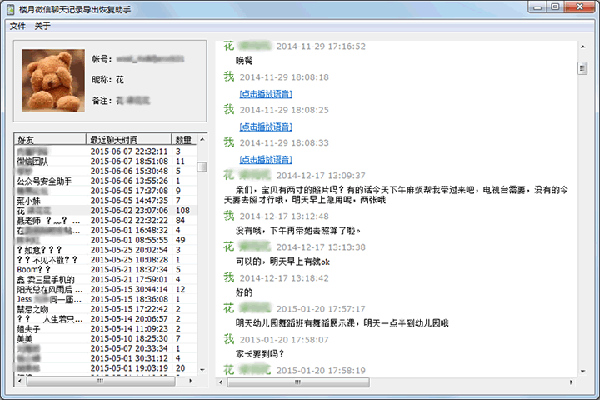Viewport: 600px width, 400px height.
Task: Click the friend list scroll down arrow
Action: coord(203,370)
